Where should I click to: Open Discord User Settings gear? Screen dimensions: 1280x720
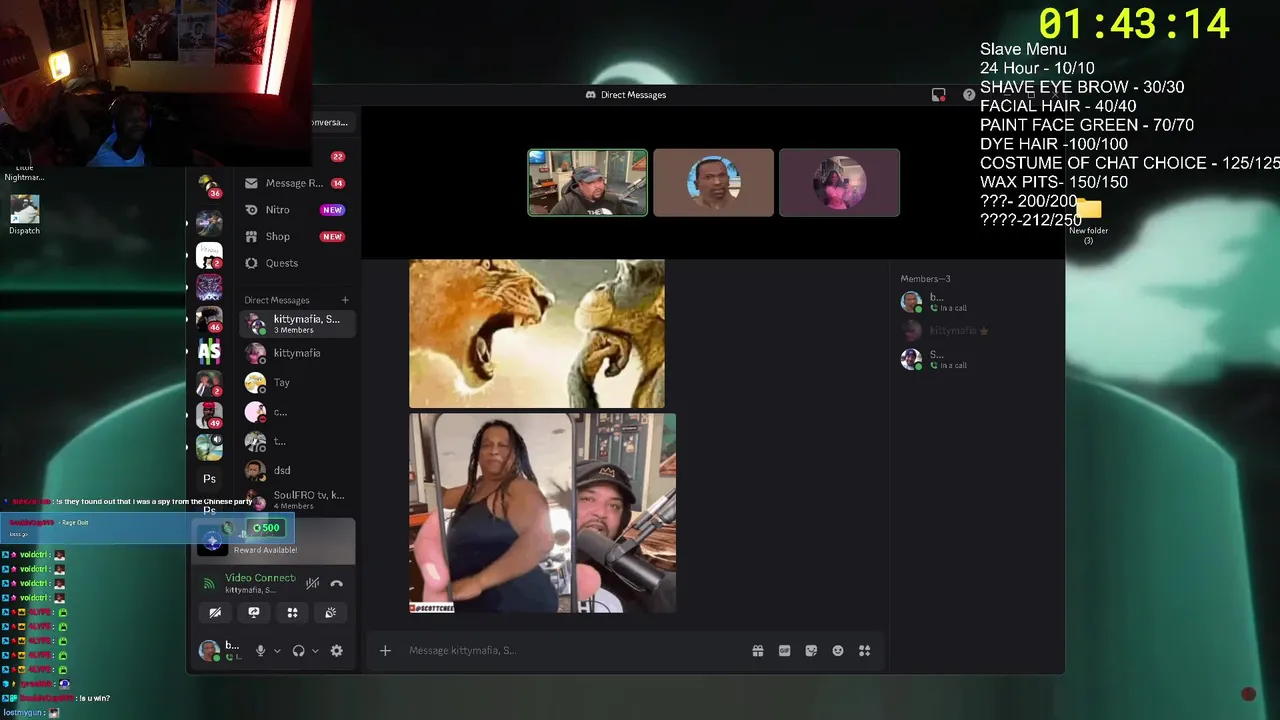point(337,651)
